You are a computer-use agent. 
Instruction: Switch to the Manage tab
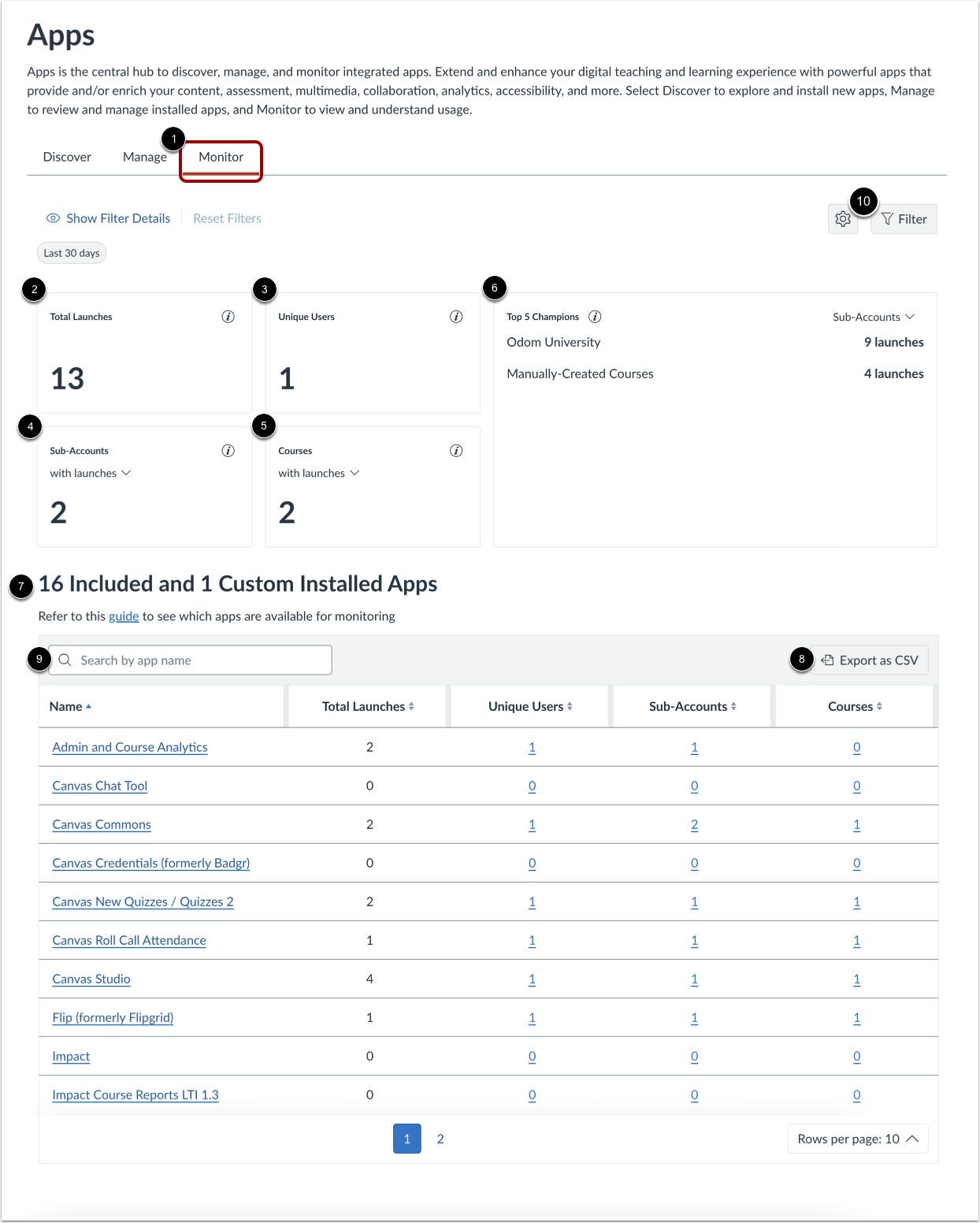coord(145,157)
